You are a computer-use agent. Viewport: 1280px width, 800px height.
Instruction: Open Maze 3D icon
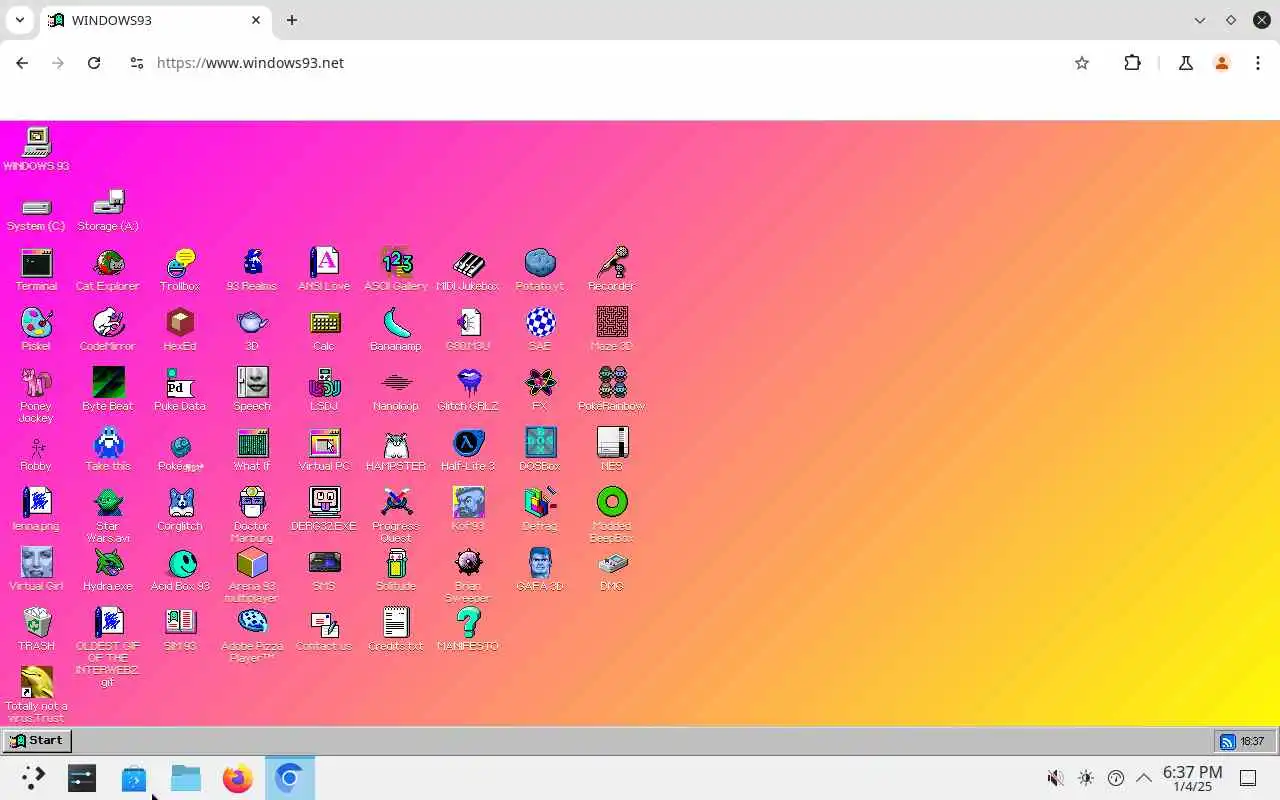pos(612,330)
